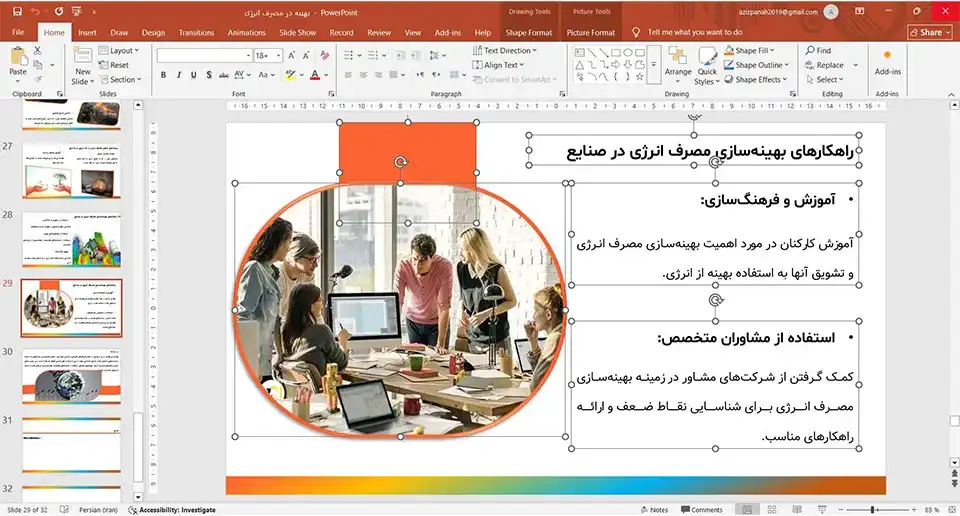Screen dimensions: 960x516
Task: Switch to the Transitions tab
Action: point(196,32)
